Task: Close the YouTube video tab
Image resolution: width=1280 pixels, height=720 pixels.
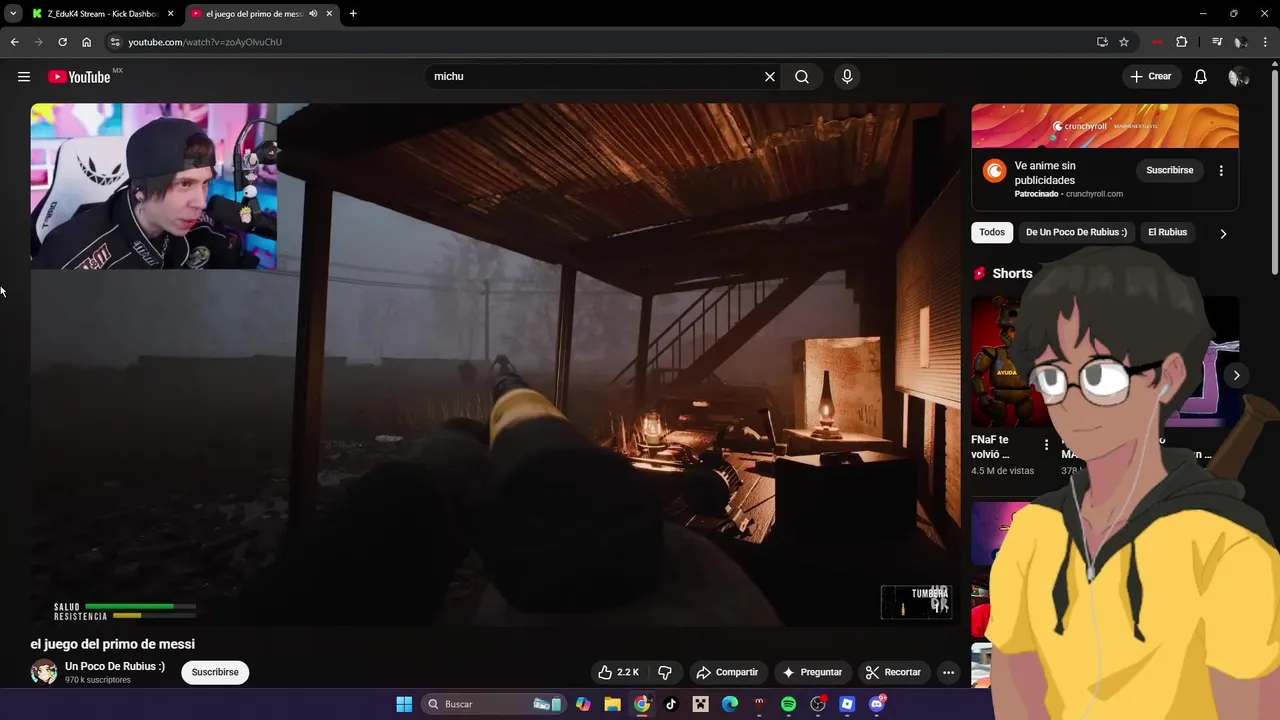Action: tap(328, 14)
